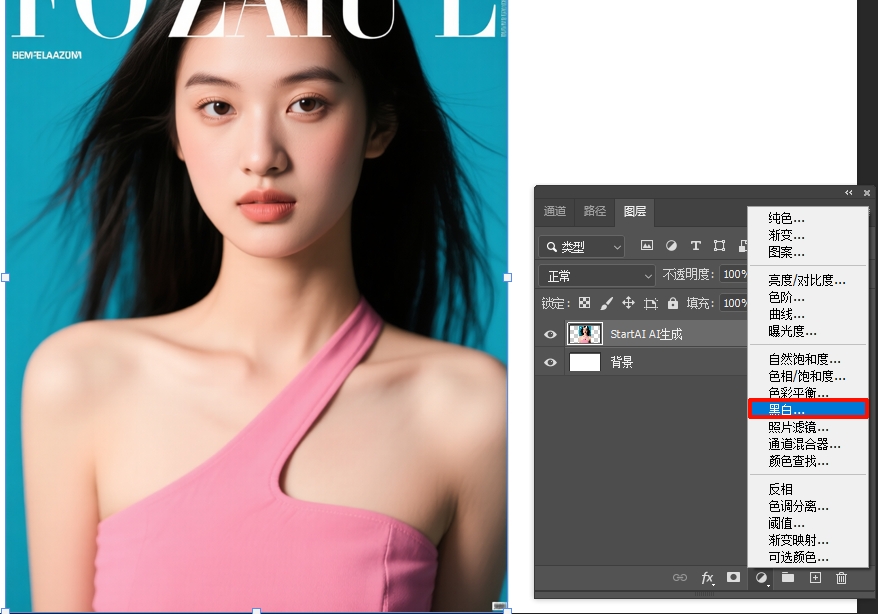The image size is (878, 614).
Task: Open the 类型 layer filter dropdown
Action: click(x=582, y=246)
